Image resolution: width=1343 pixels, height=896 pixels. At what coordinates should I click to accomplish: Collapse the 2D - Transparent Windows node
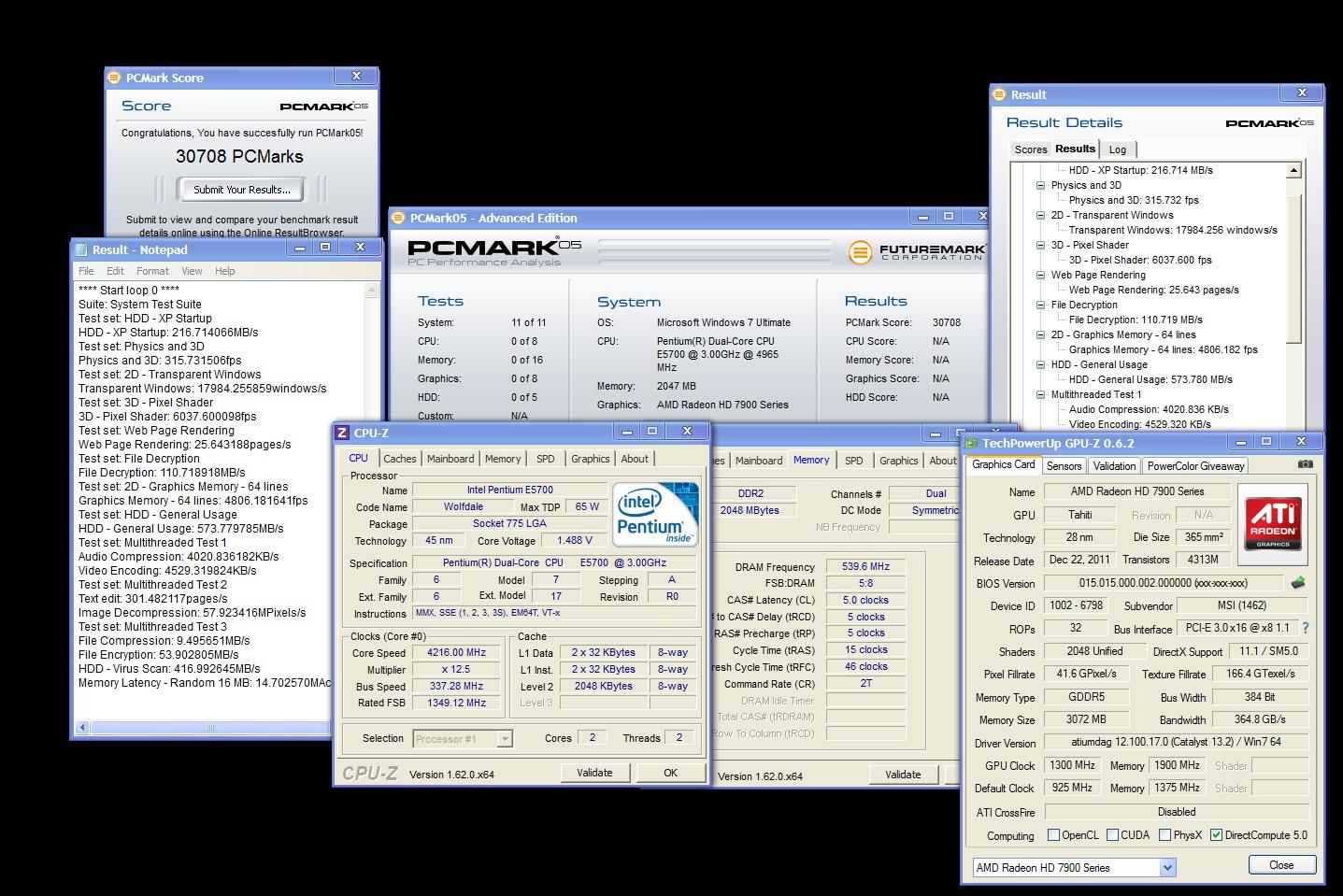pos(1040,215)
